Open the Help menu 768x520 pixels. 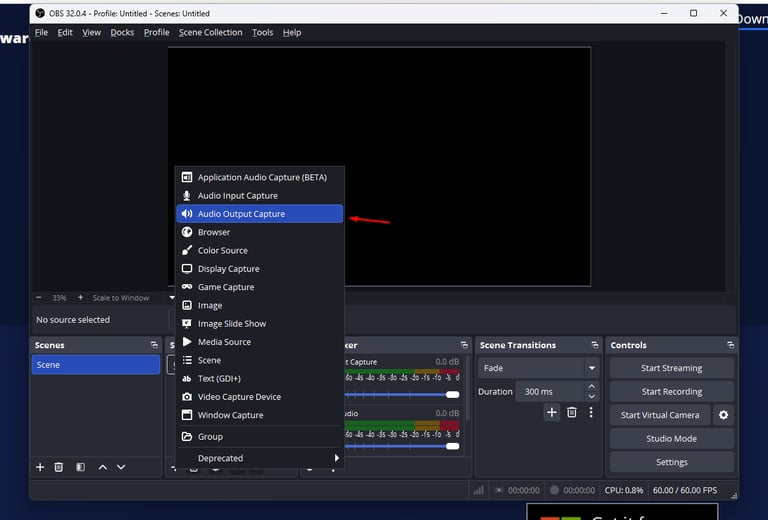[x=292, y=32]
